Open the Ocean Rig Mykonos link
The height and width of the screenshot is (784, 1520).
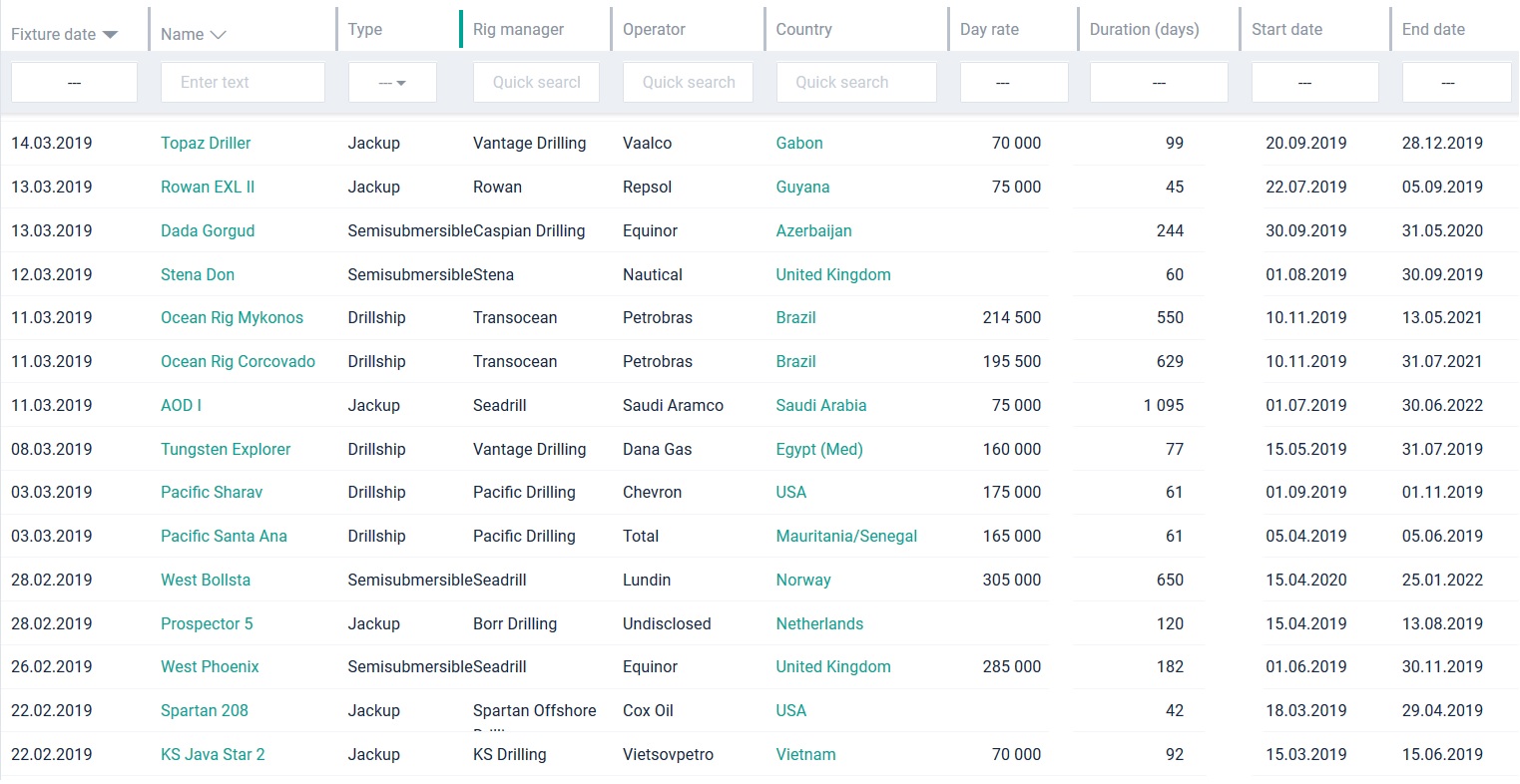[x=232, y=318]
